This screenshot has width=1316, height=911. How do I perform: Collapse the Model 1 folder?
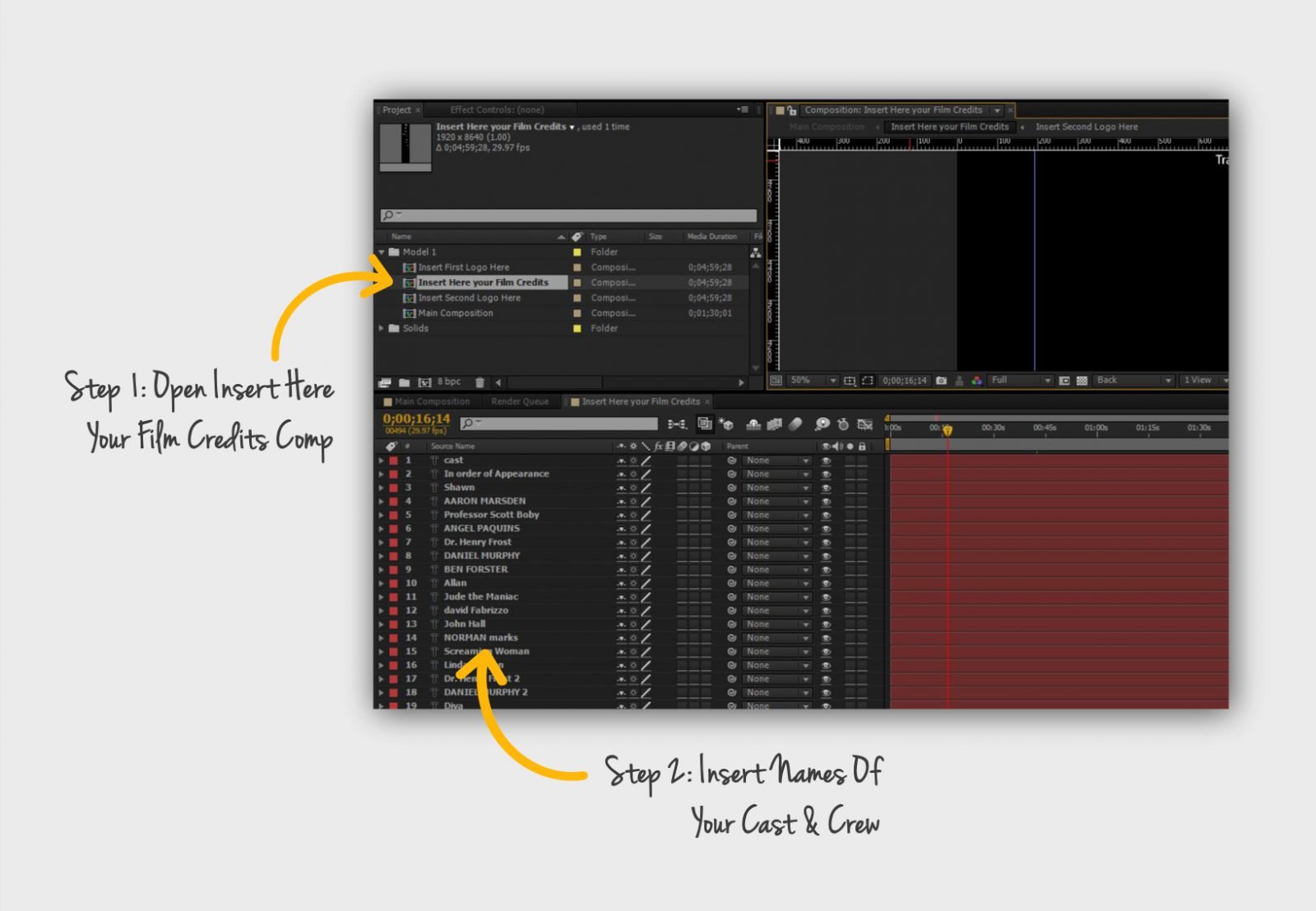click(x=382, y=252)
